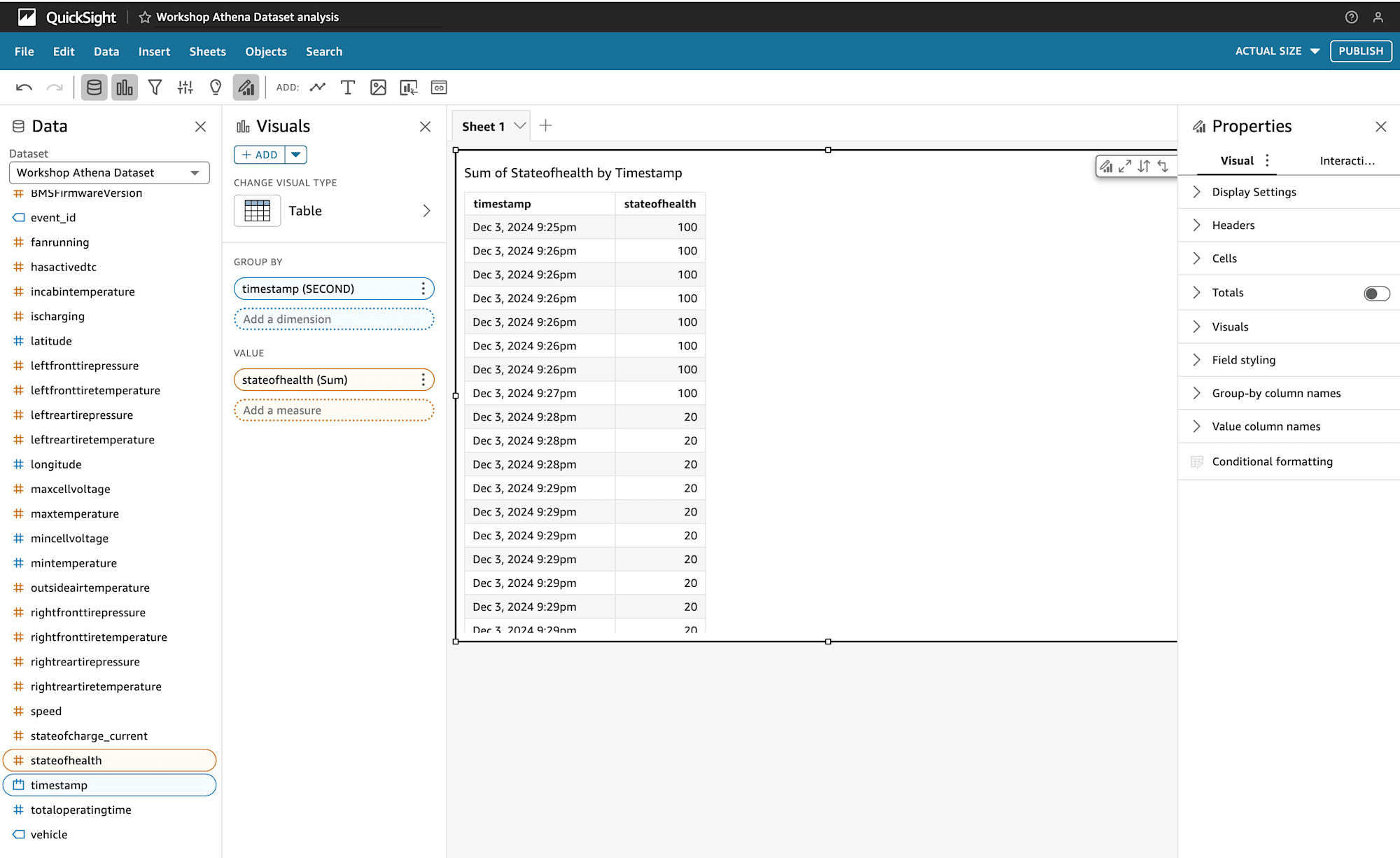Click the + ADD visual button
The image size is (1400, 858).
pos(260,155)
